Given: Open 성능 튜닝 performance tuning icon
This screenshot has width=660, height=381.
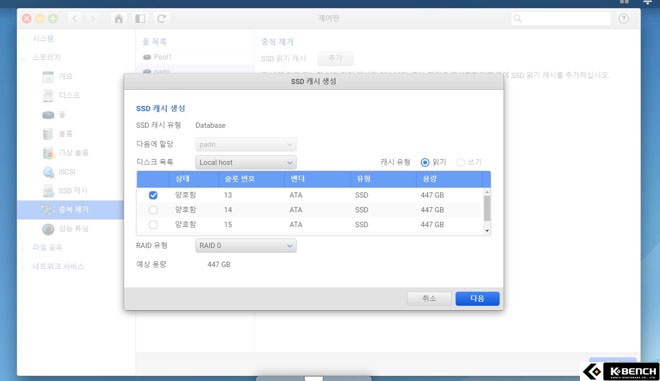Looking at the screenshot, I should click(x=48, y=229).
